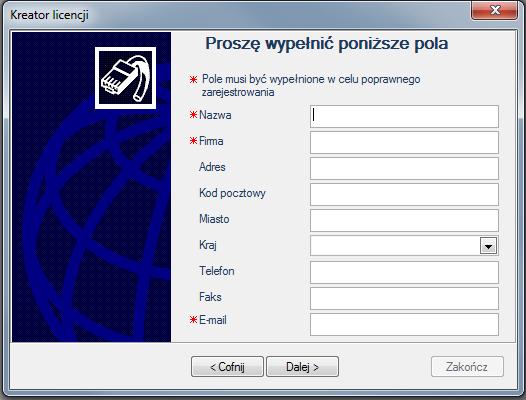Image resolution: width=526 pixels, height=400 pixels.
Task: Go back with the Cofnij button
Action: pos(227,367)
